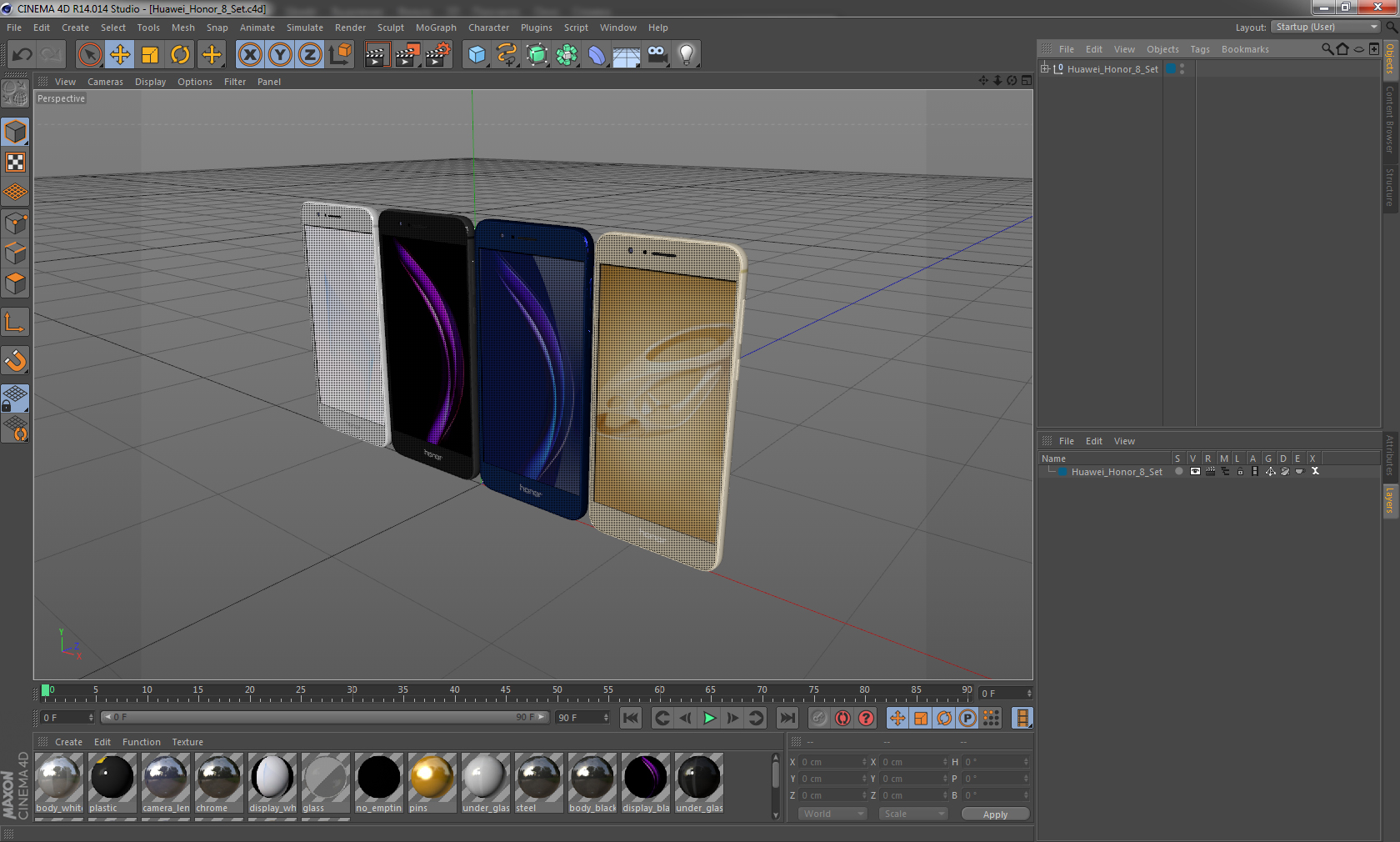Toggle autokeying
The image size is (1400, 842).
point(843,718)
